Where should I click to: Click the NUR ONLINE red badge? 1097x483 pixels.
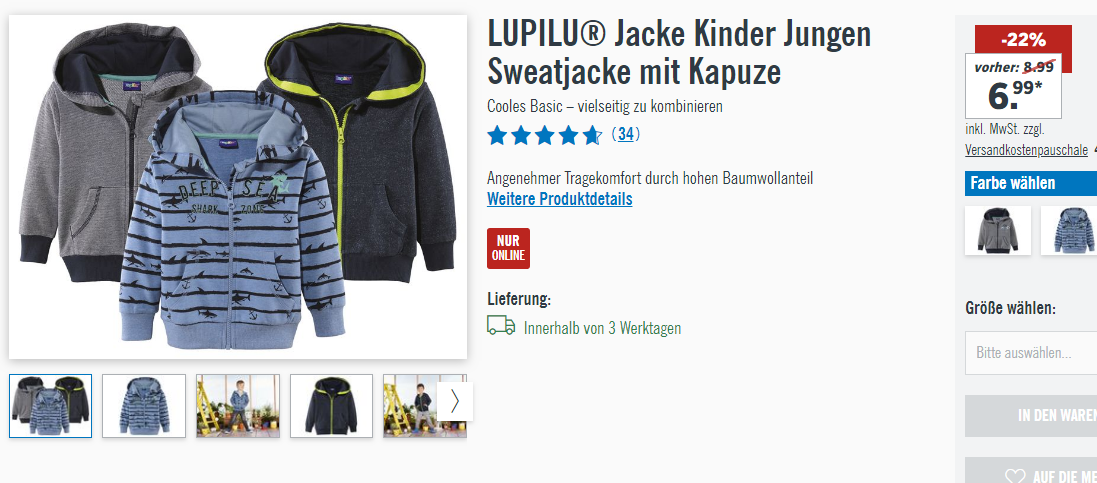(x=509, y=248)
